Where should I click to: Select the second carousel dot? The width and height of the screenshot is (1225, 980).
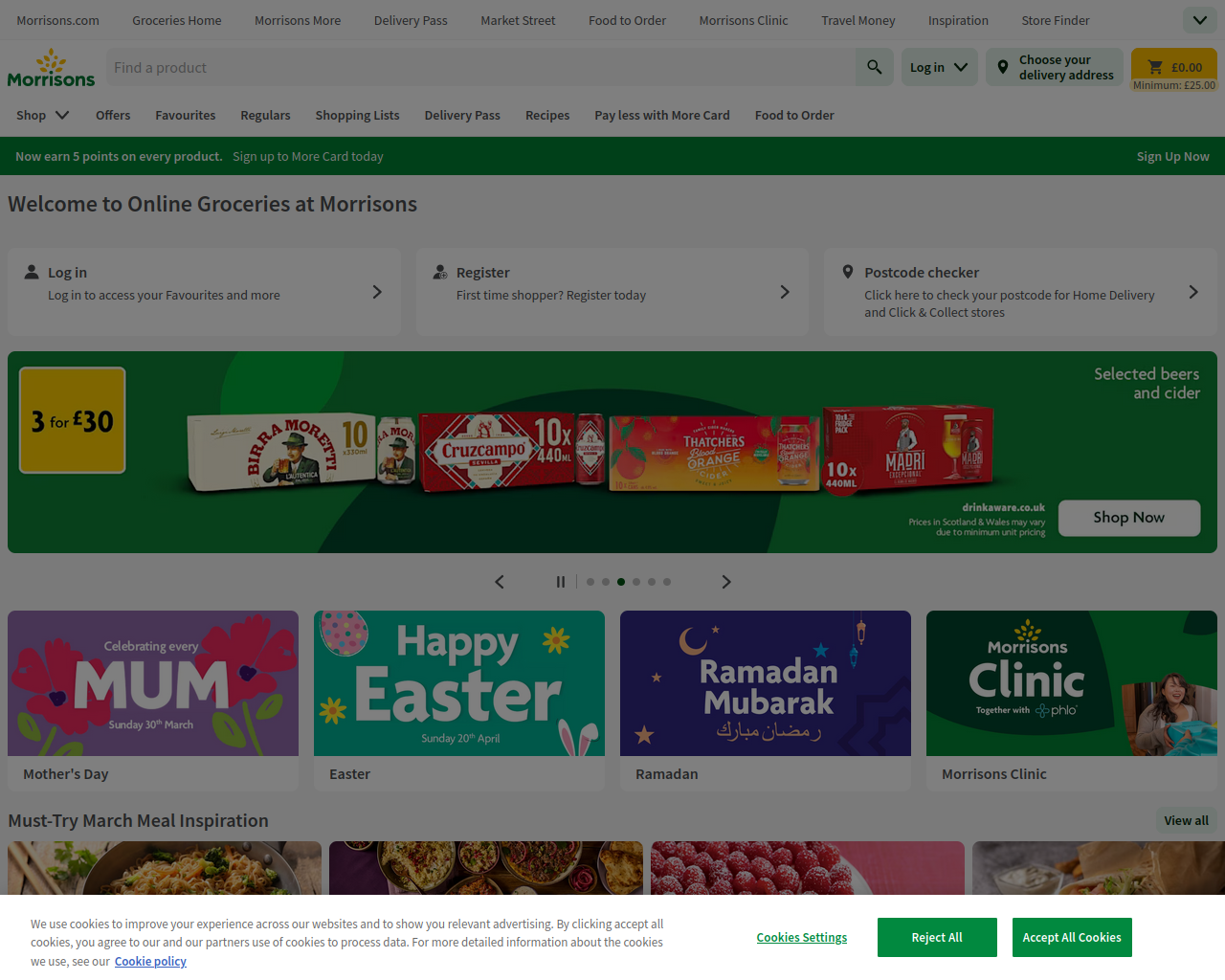click(x=606, y=582)
